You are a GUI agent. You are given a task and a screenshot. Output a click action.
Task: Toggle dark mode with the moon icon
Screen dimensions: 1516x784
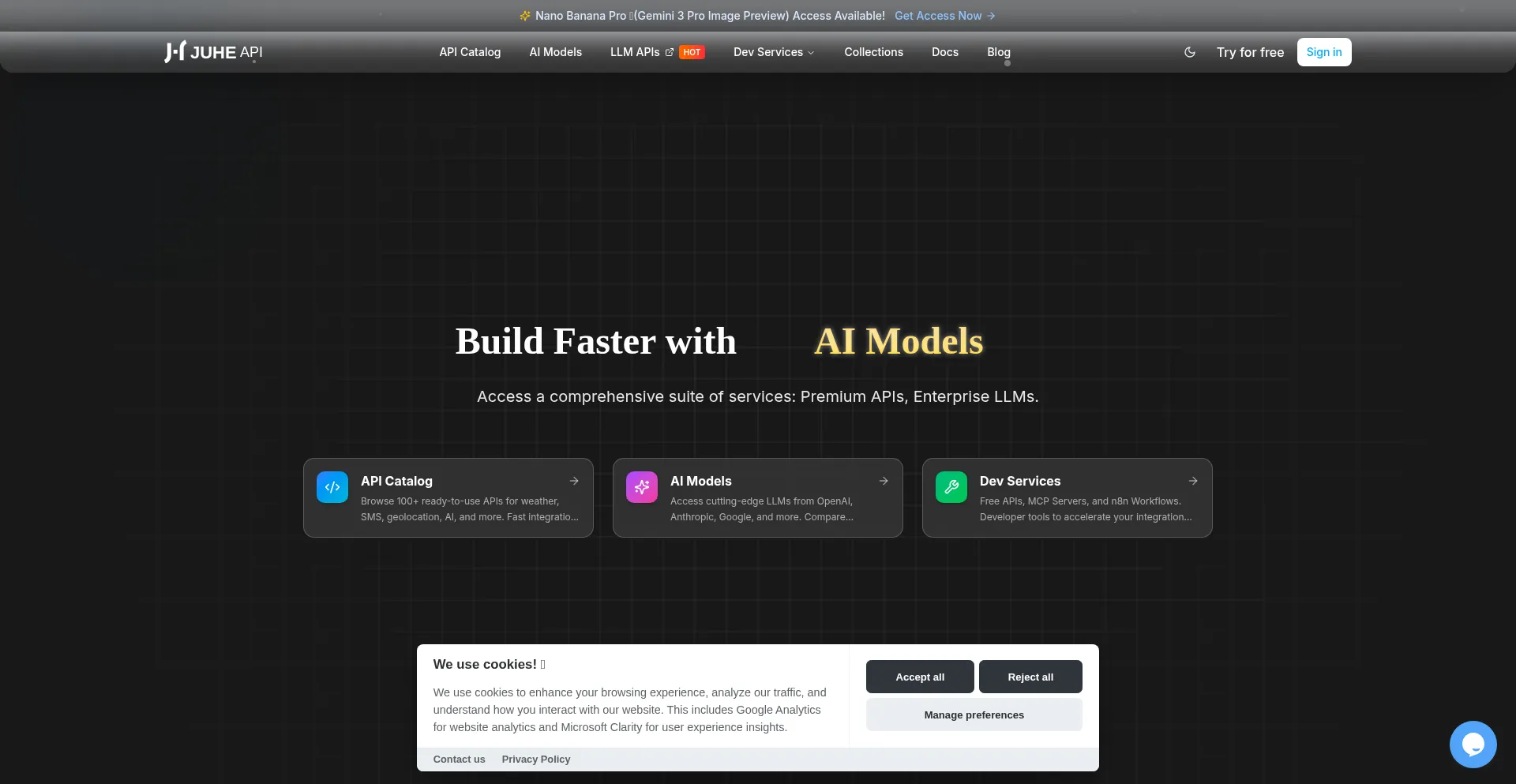click(x=1190, y=52)
